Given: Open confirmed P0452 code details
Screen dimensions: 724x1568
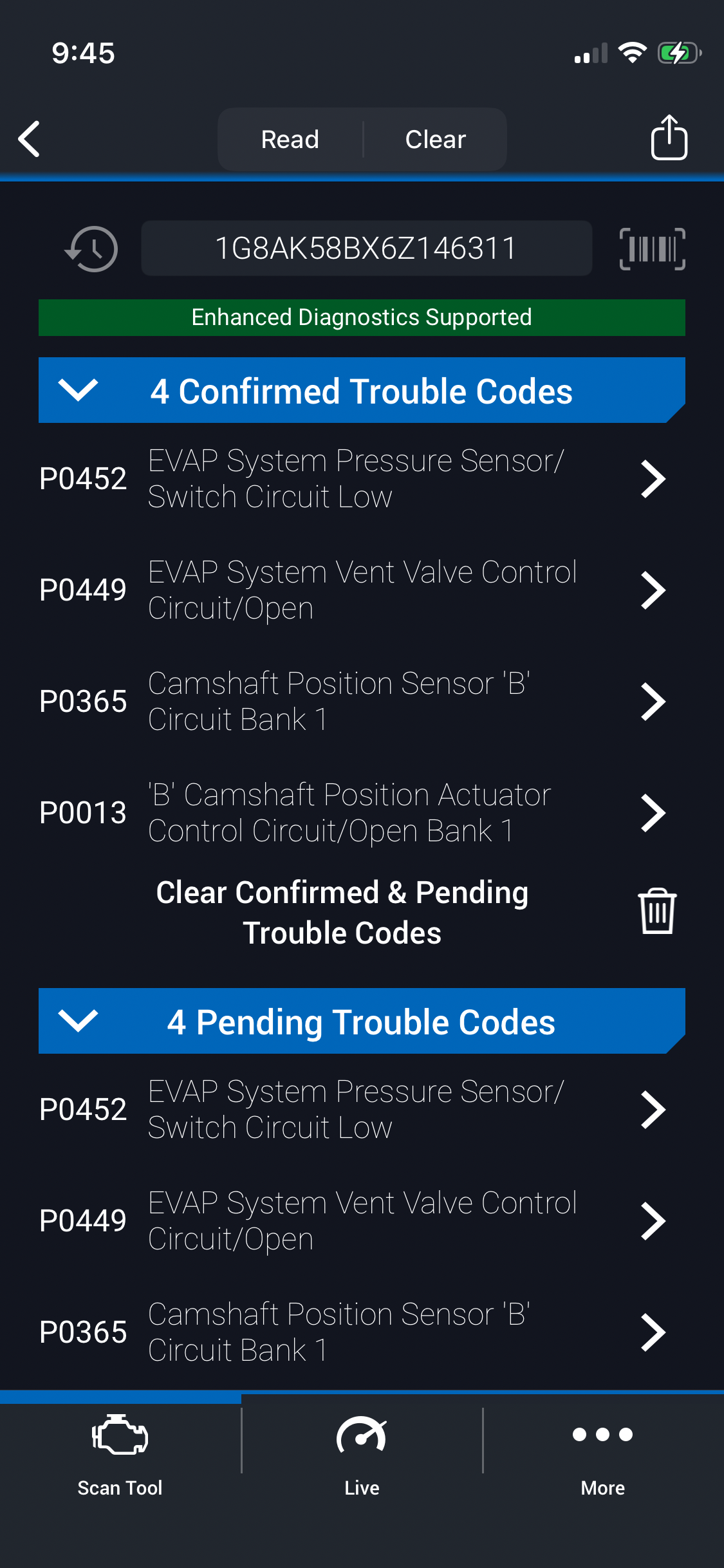Looking at the screenshot, I should (353, 479).
